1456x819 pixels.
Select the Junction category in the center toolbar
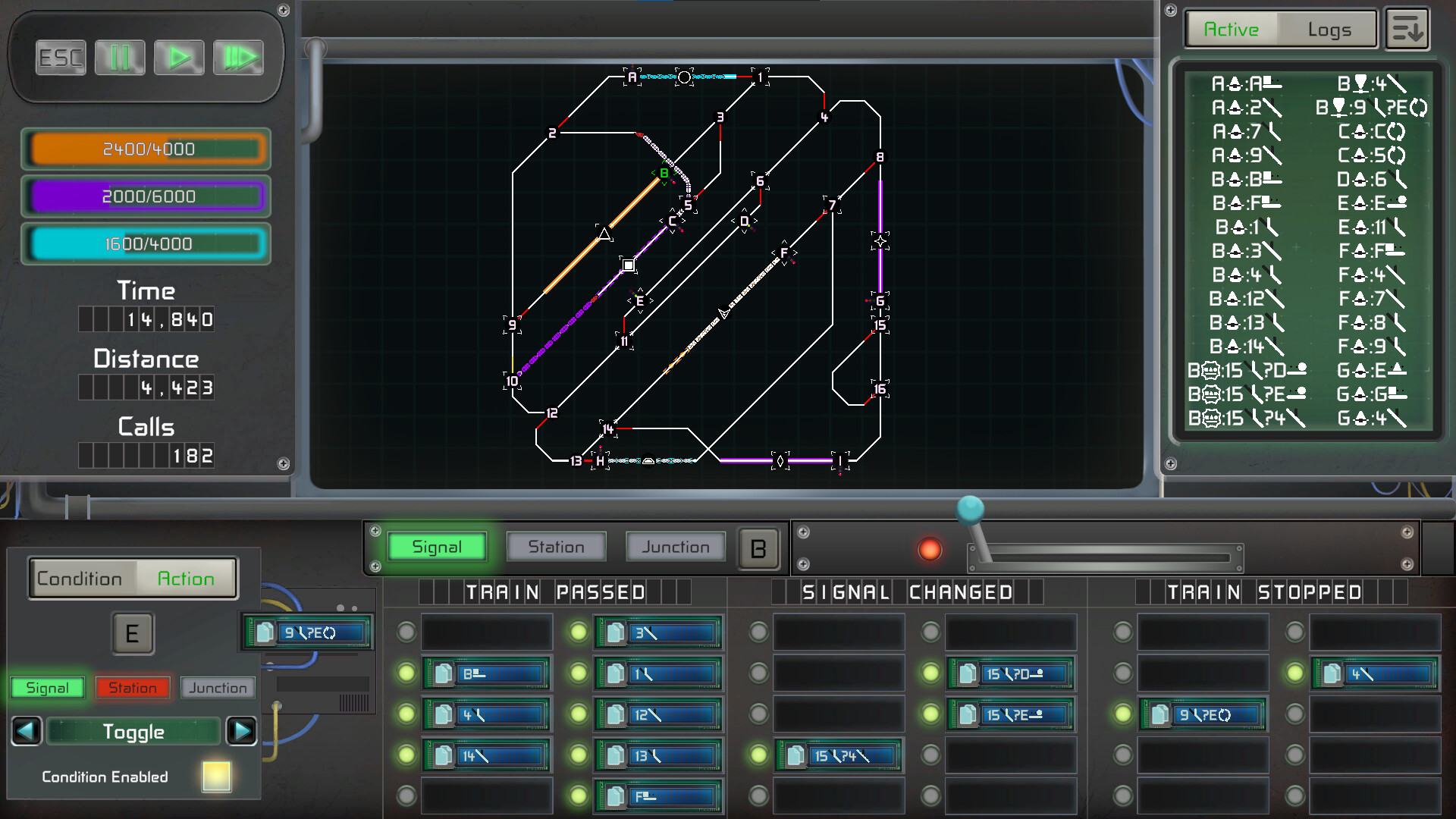pyautogui.click(x=675, y=546)
